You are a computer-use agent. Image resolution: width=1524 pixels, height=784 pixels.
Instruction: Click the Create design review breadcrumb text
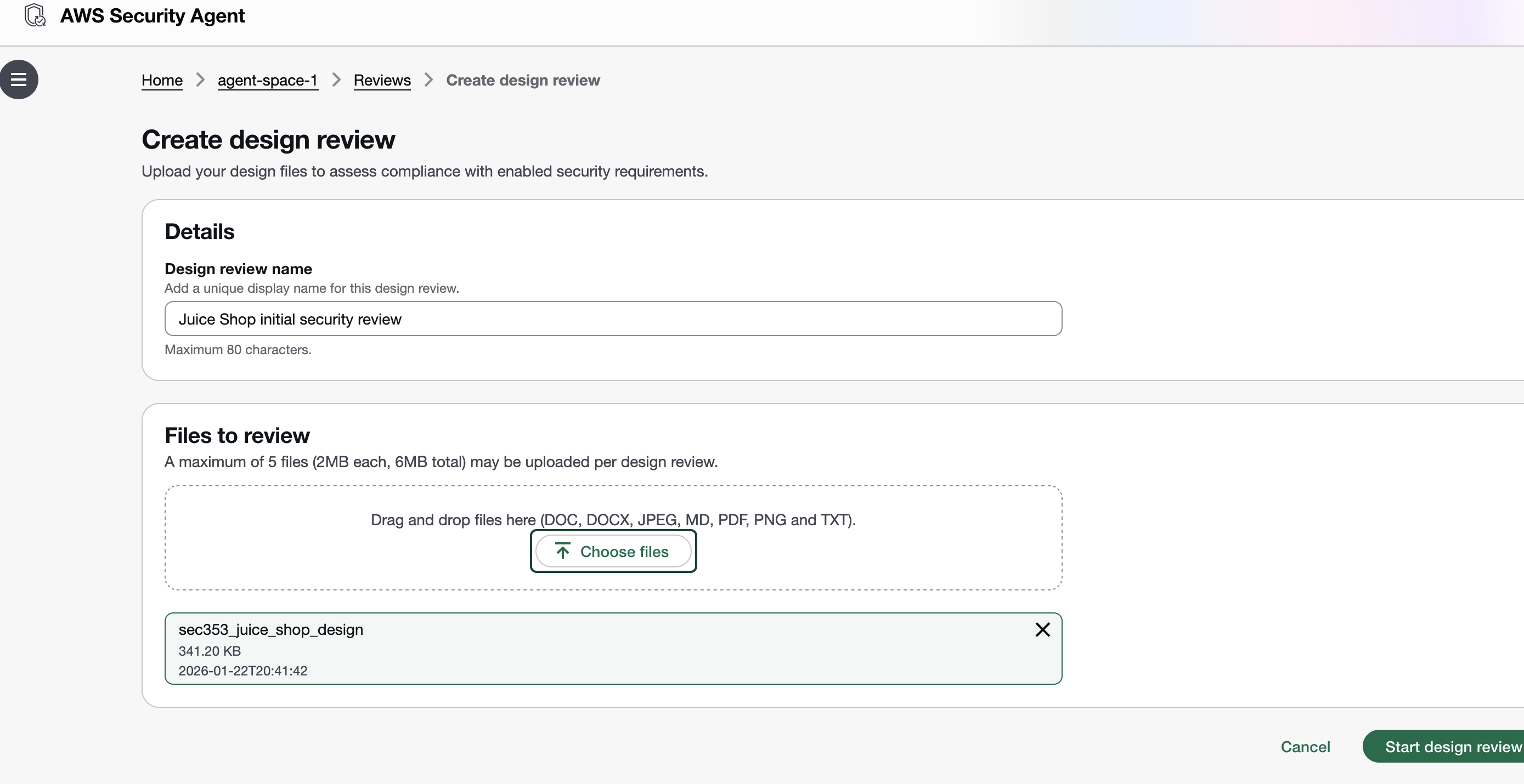tap(522, 80)
